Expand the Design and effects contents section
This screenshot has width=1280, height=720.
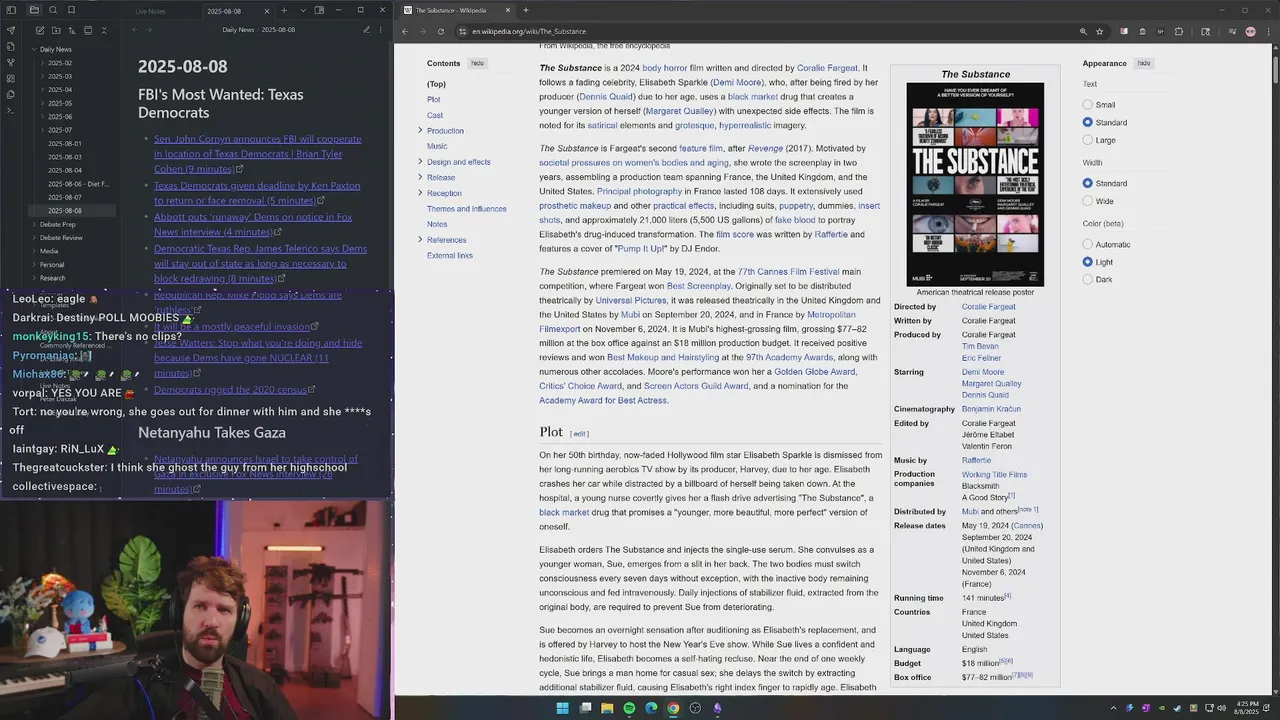pos(420,161)
